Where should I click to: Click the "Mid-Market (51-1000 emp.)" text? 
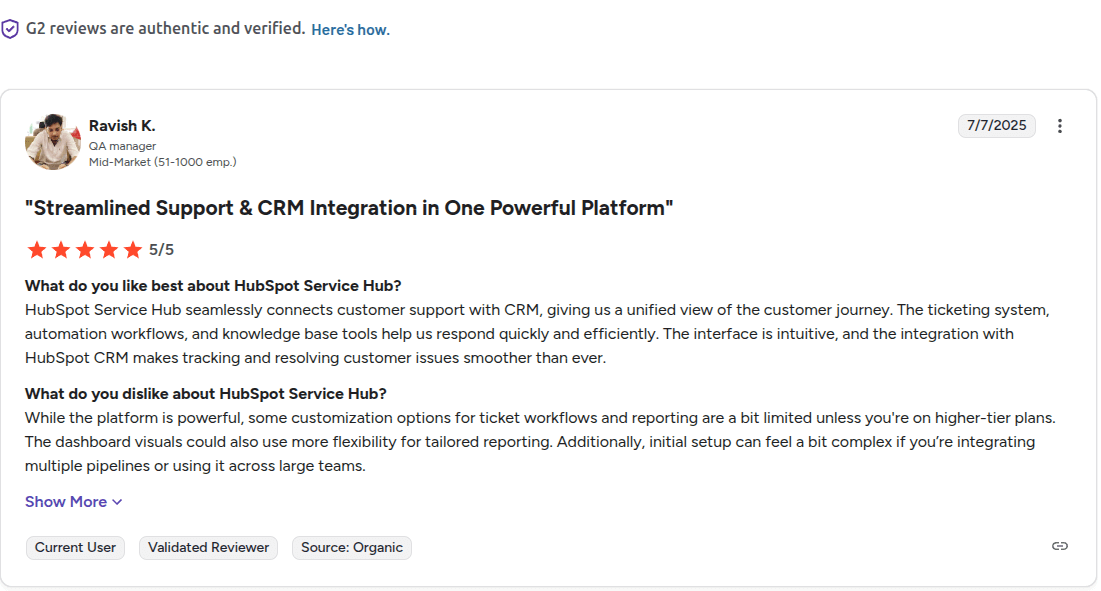(162, 162)
